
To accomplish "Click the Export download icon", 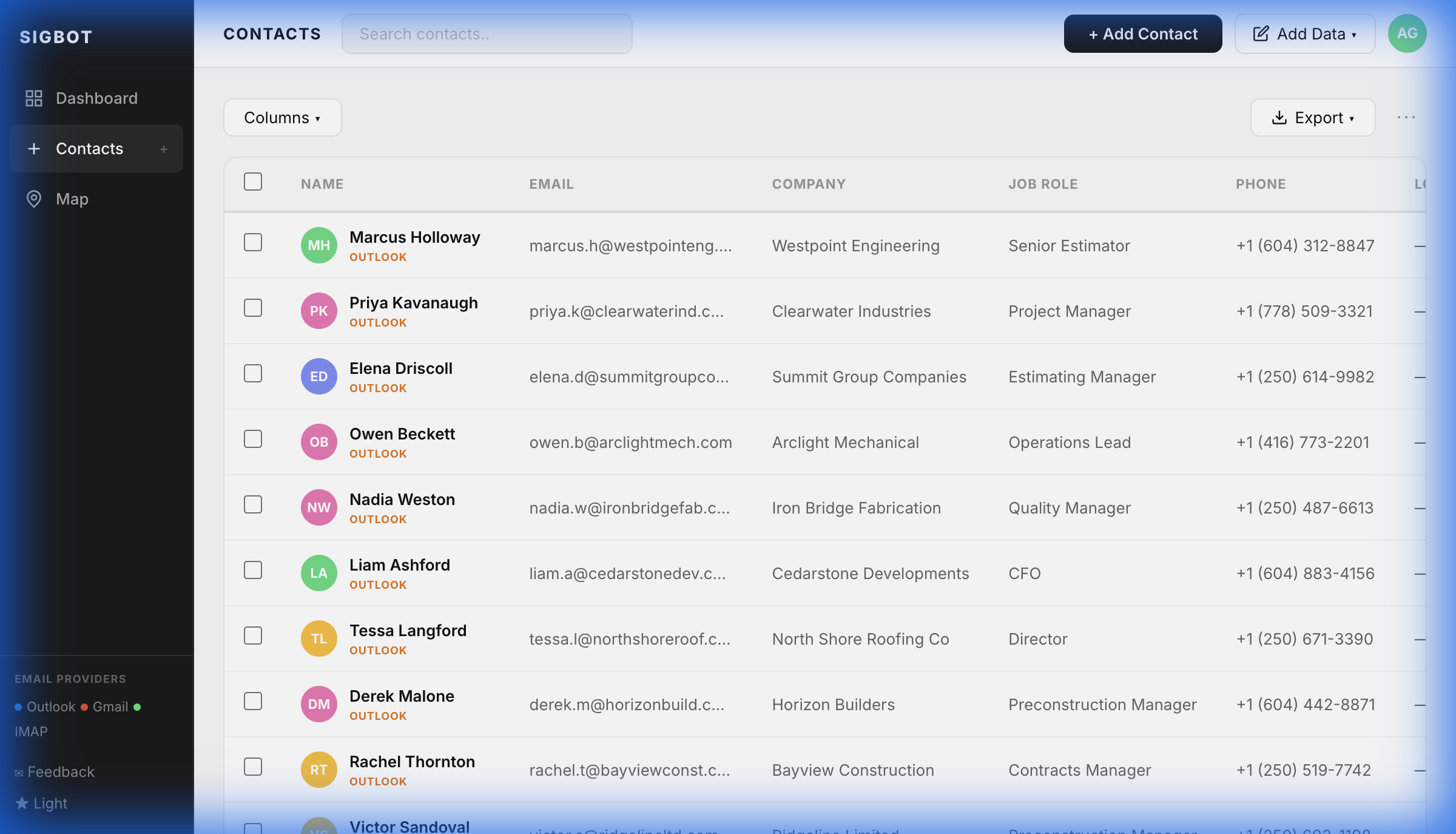I will coord(1279,117).
